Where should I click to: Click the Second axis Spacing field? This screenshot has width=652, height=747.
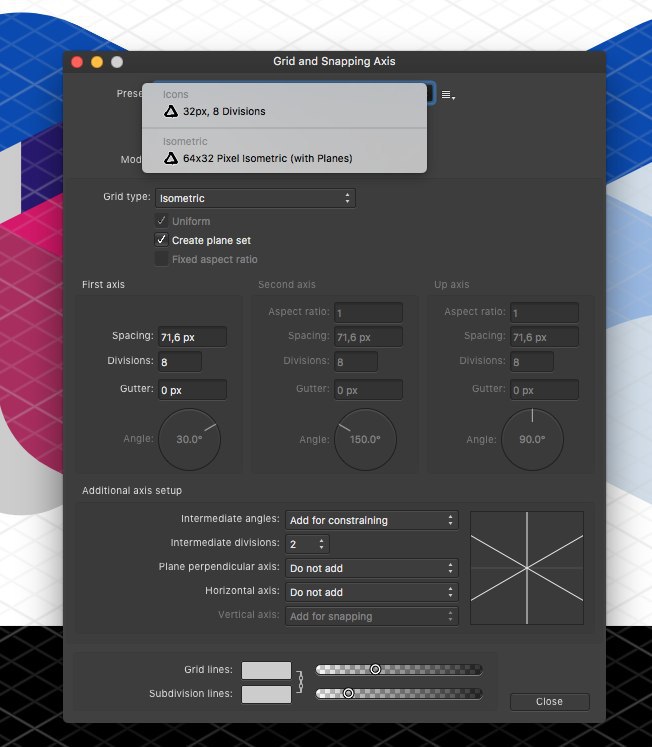tap(368, 337)
